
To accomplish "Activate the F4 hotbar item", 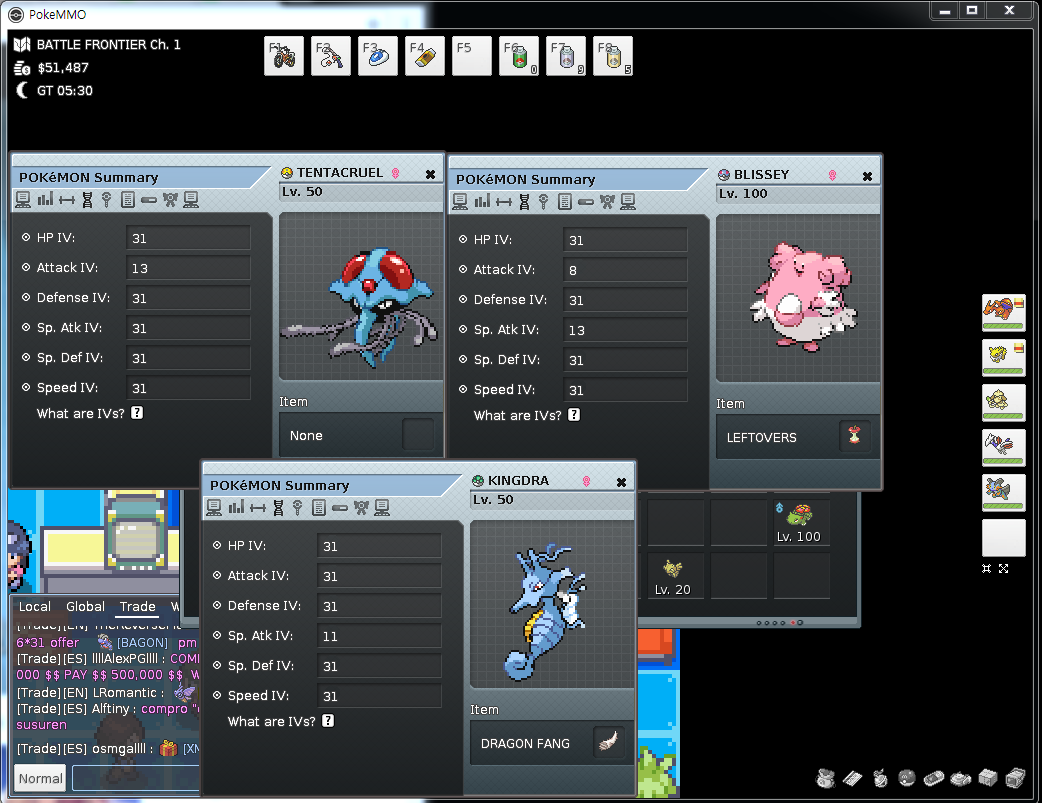I will tap(425, 56).
